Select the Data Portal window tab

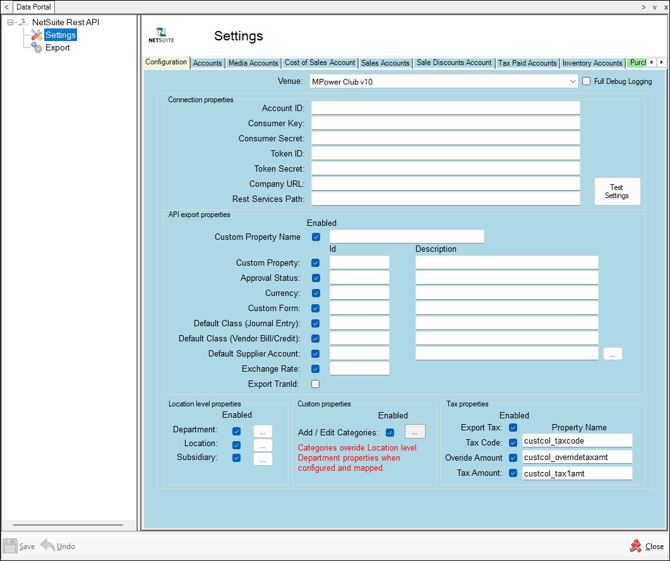click(x=33, y=7)
